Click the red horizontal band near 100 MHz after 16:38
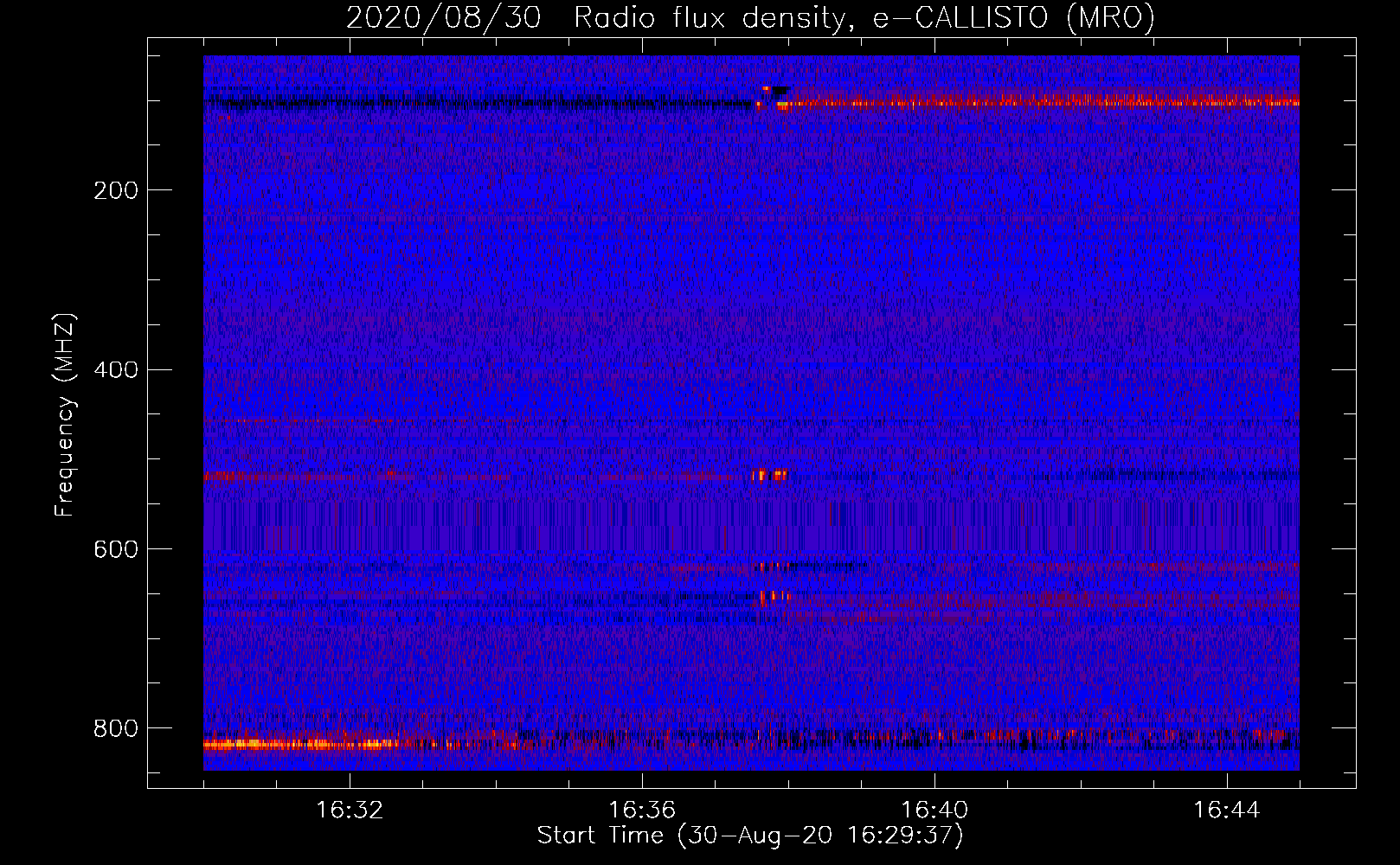This screenshot has width=1400, height=865. pyautogui.click(x=1038, y=103)
